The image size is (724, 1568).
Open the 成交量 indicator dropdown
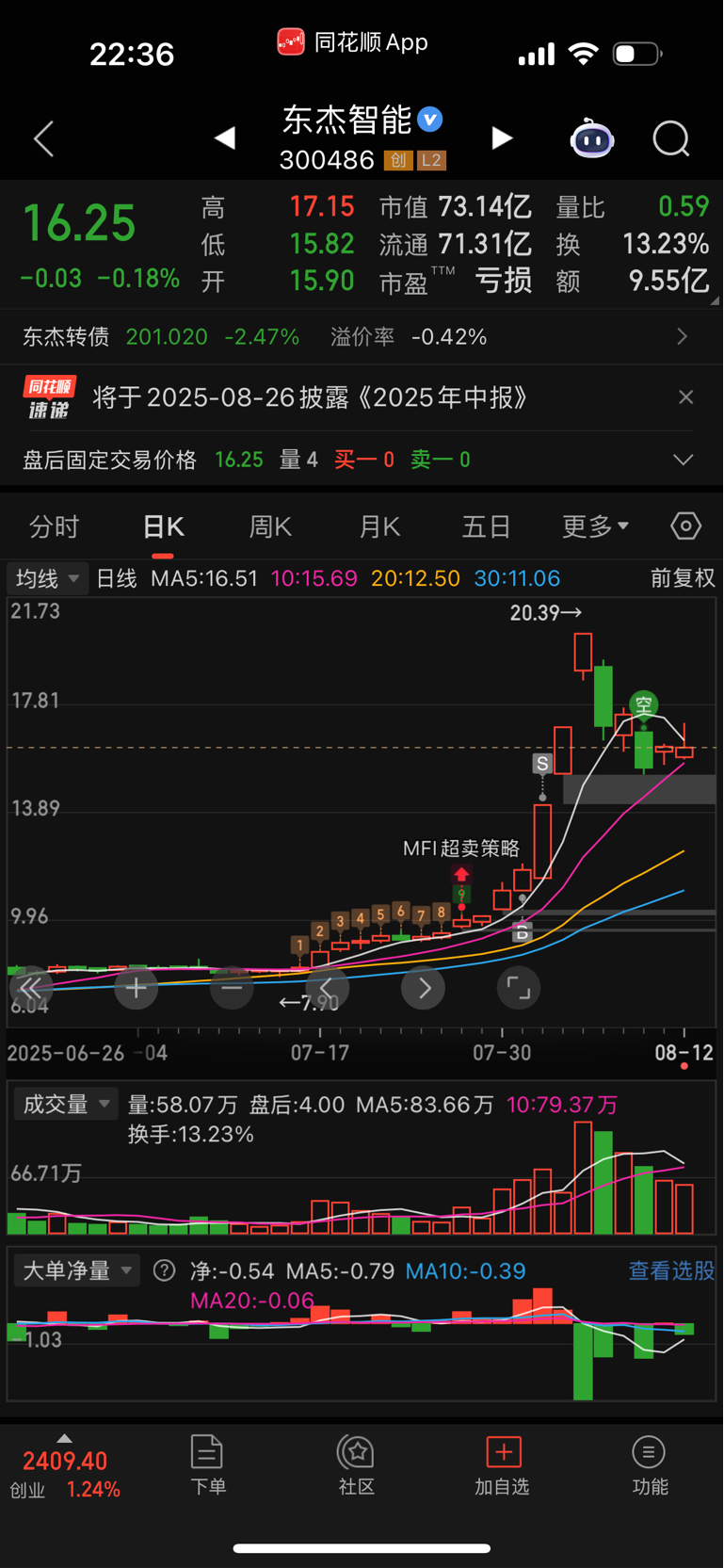click(x=66, y=1104)
